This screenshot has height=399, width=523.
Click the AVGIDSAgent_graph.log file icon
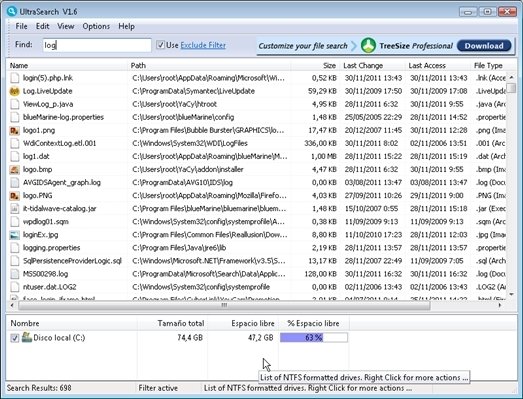(x=14, y=182)
